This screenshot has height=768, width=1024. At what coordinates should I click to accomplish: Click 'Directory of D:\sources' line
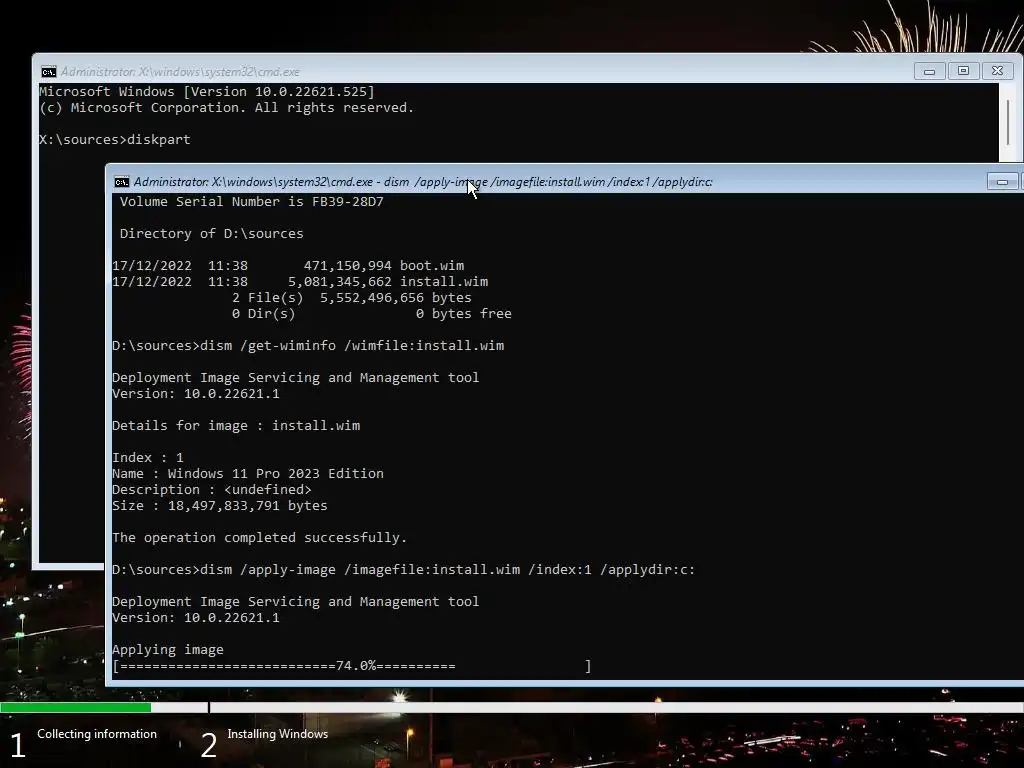(212, 234)
